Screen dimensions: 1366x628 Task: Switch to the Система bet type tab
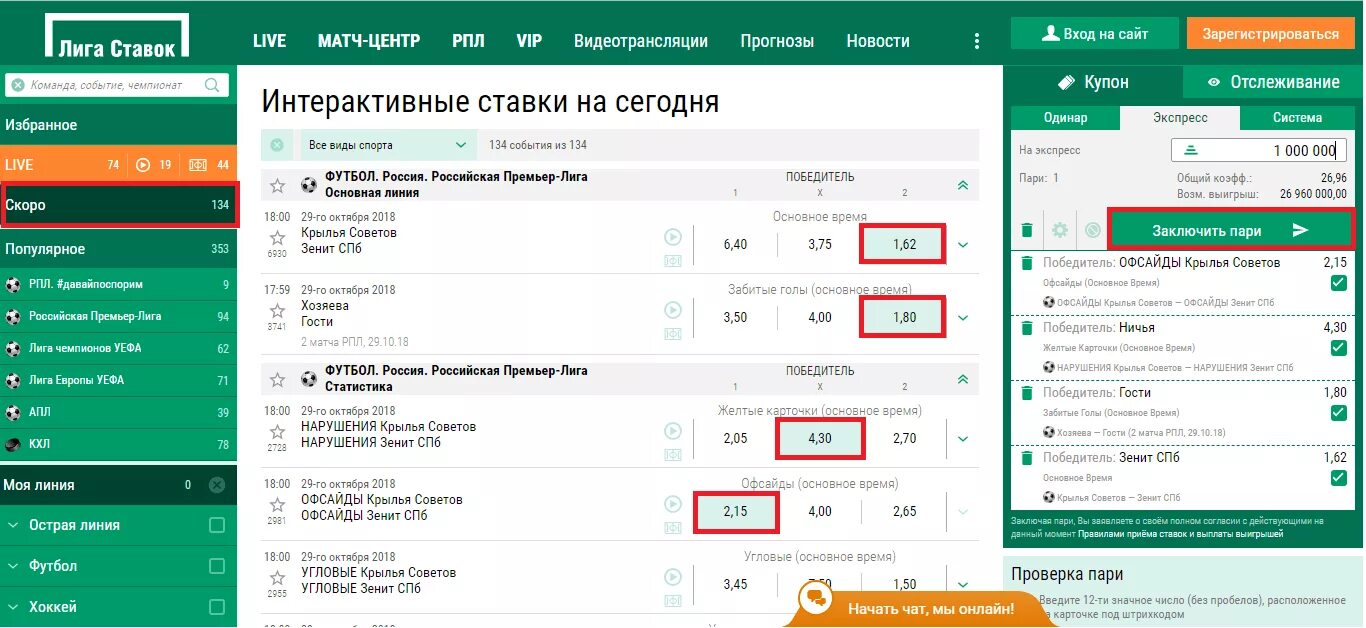[x=1297, y=117]
